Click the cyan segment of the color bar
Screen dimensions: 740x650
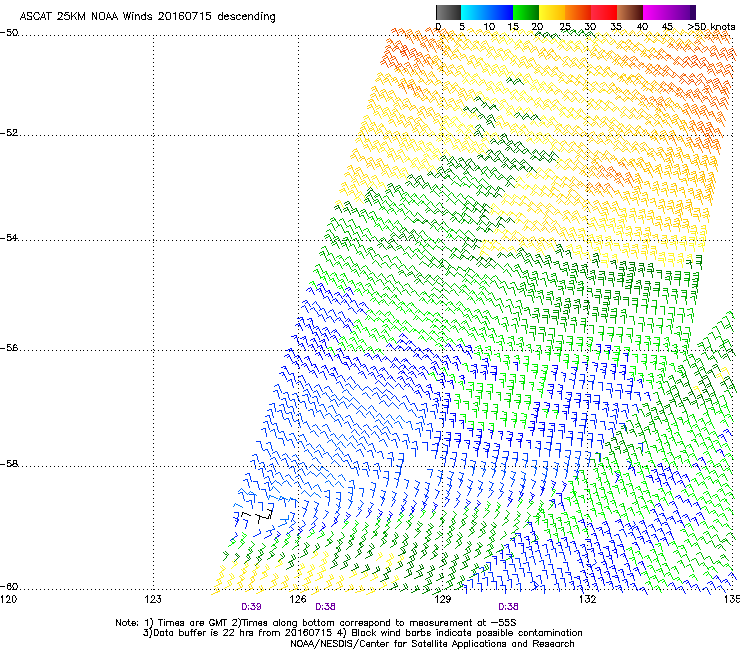point(474,12)
